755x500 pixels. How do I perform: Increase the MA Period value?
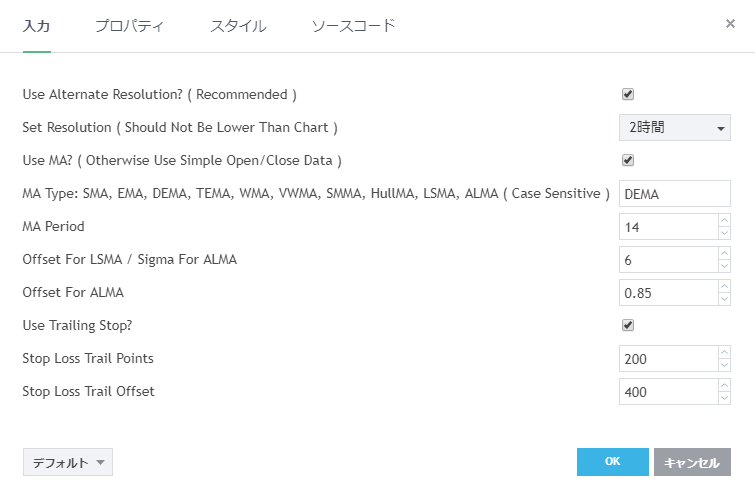tap(724, 221)
